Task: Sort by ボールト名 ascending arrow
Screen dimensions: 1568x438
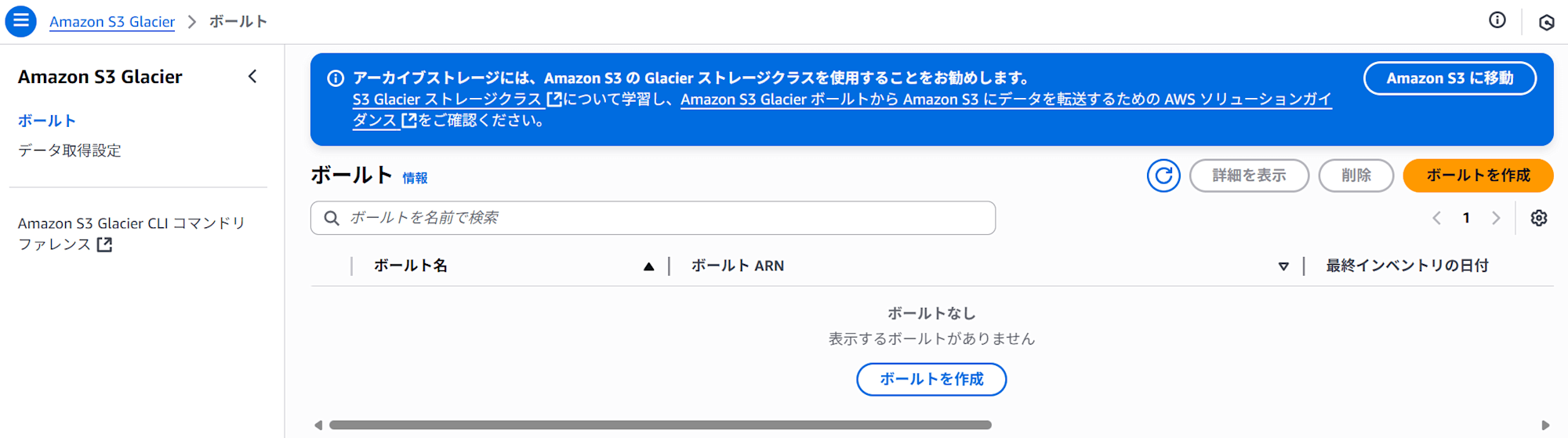Action: pos(648,266)
